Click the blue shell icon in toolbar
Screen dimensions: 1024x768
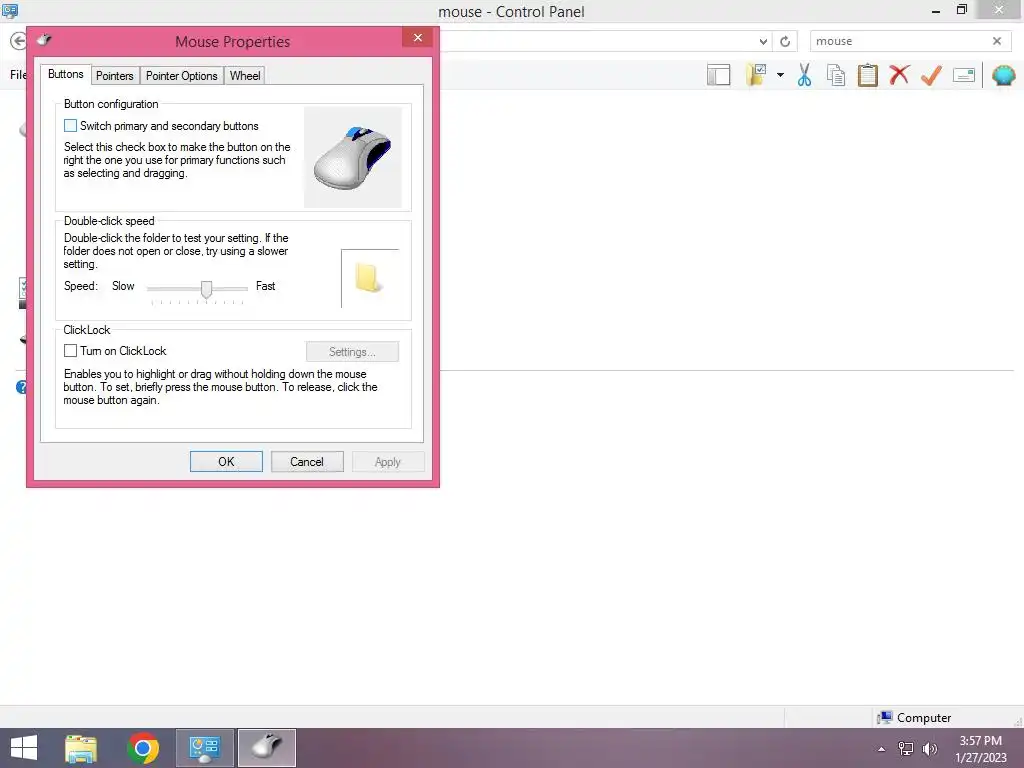1004,75
